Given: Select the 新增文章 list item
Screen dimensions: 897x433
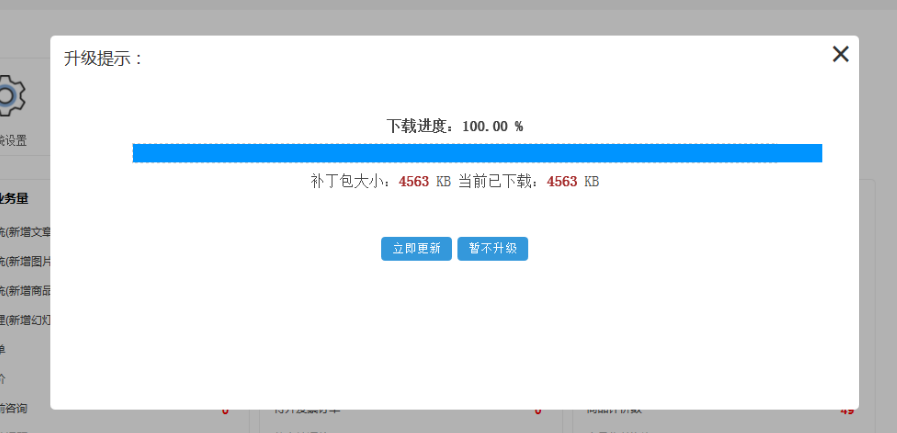Looking at the screenshot, I should [x=25, y=232].
